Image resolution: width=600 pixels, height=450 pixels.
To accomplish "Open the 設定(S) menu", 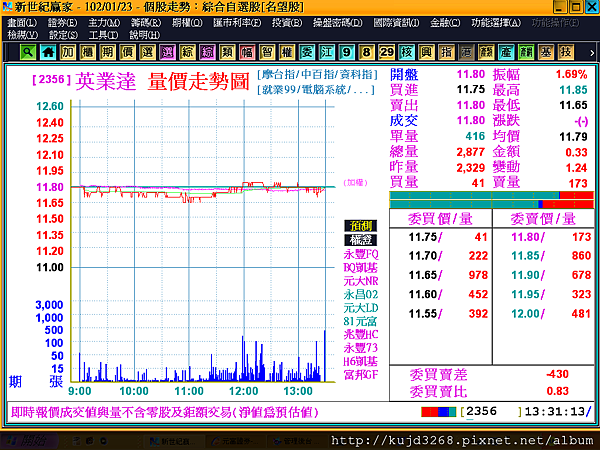I will coord(63,35).
